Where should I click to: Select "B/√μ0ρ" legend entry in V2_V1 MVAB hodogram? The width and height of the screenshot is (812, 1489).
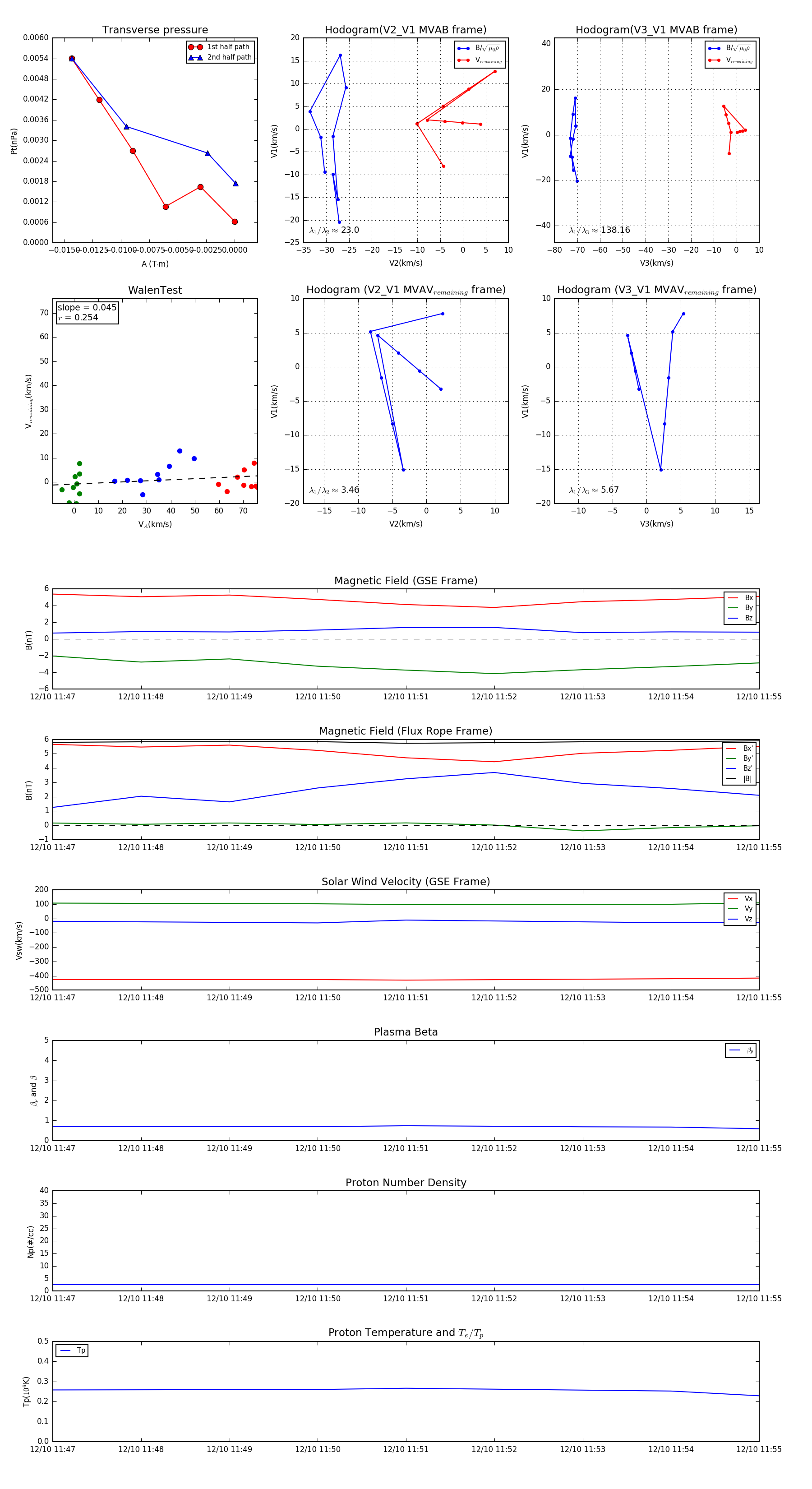479,49
